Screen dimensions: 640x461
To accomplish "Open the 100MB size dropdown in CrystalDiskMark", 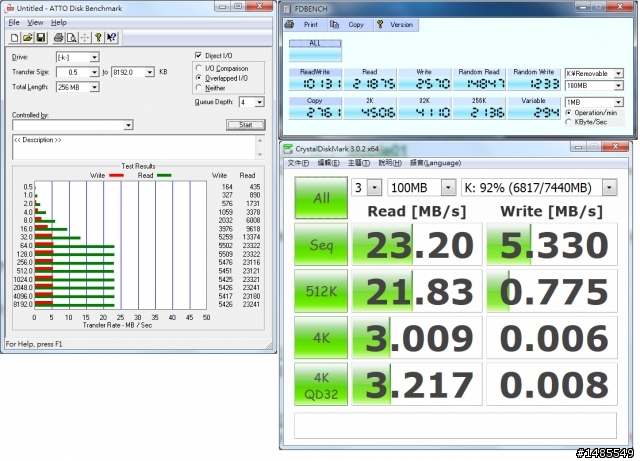I will coord(448,188).
